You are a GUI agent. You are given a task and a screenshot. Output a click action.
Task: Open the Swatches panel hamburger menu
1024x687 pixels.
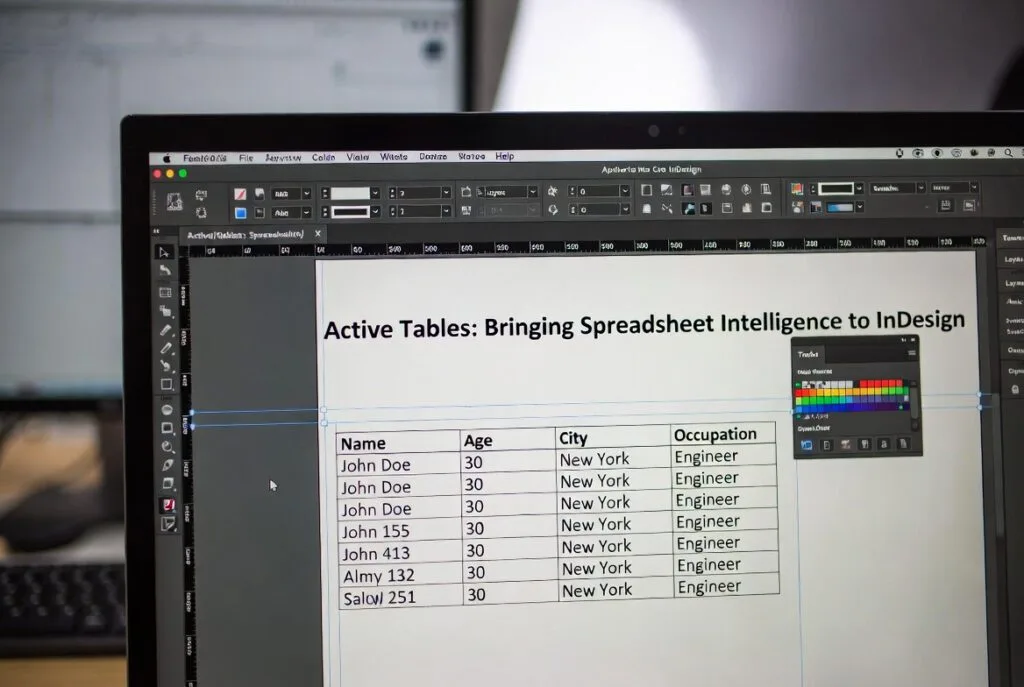[x=912, y=353]
